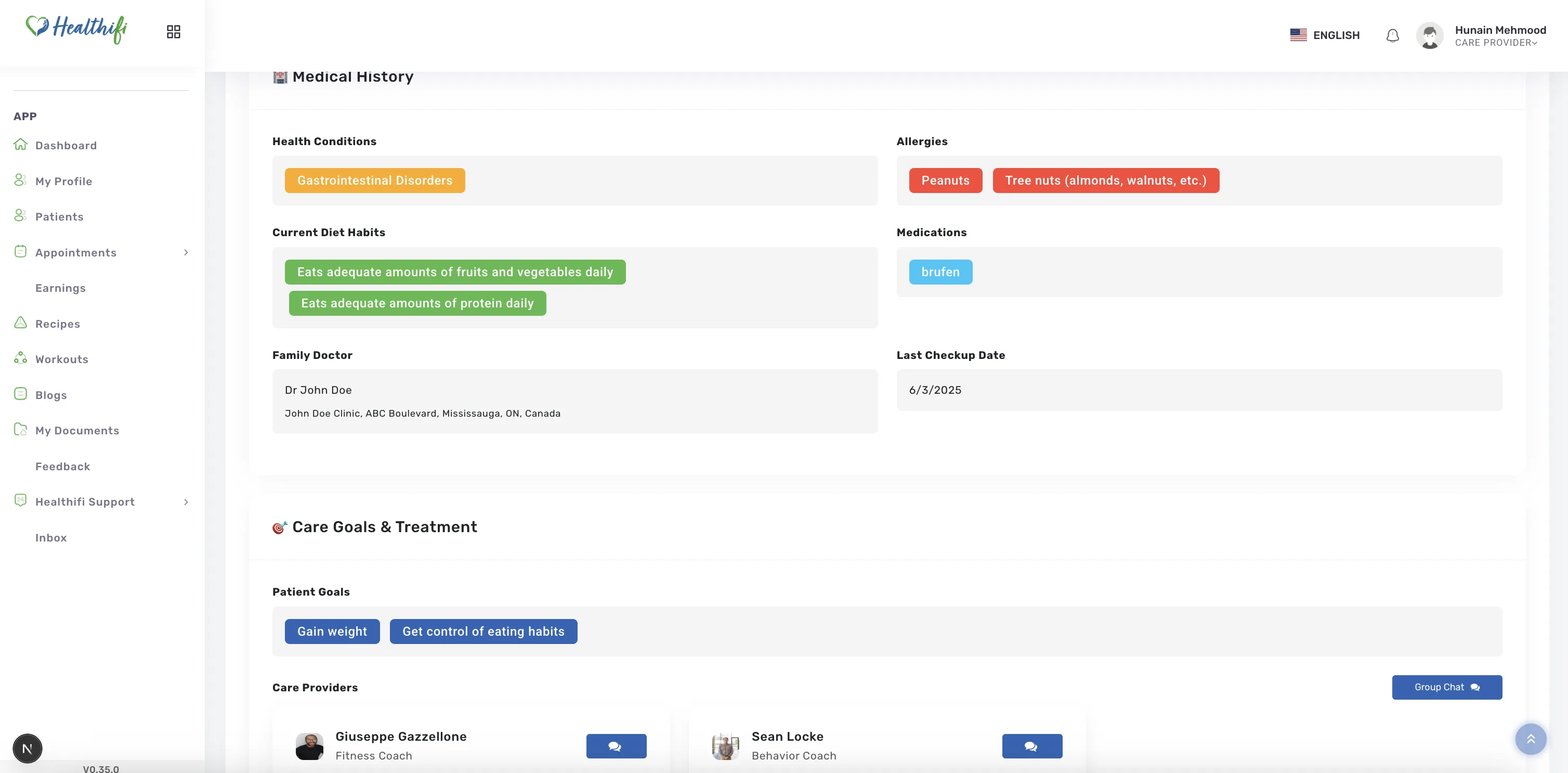Go to Patients in sidebar
Image resolution: width=1568 pixels, height=773 pixels.
tap(59, 217)
